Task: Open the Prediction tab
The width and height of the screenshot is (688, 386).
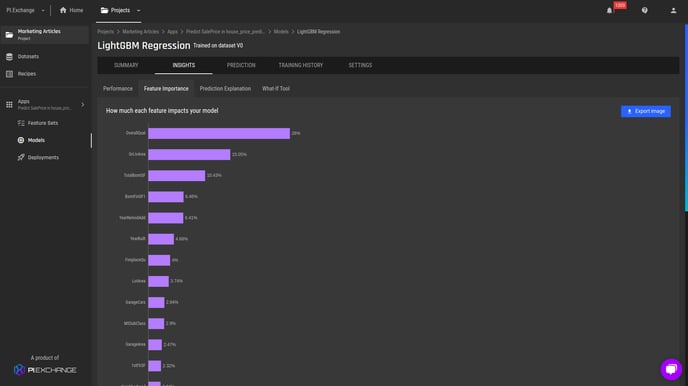Action: [x=241, y=65]
